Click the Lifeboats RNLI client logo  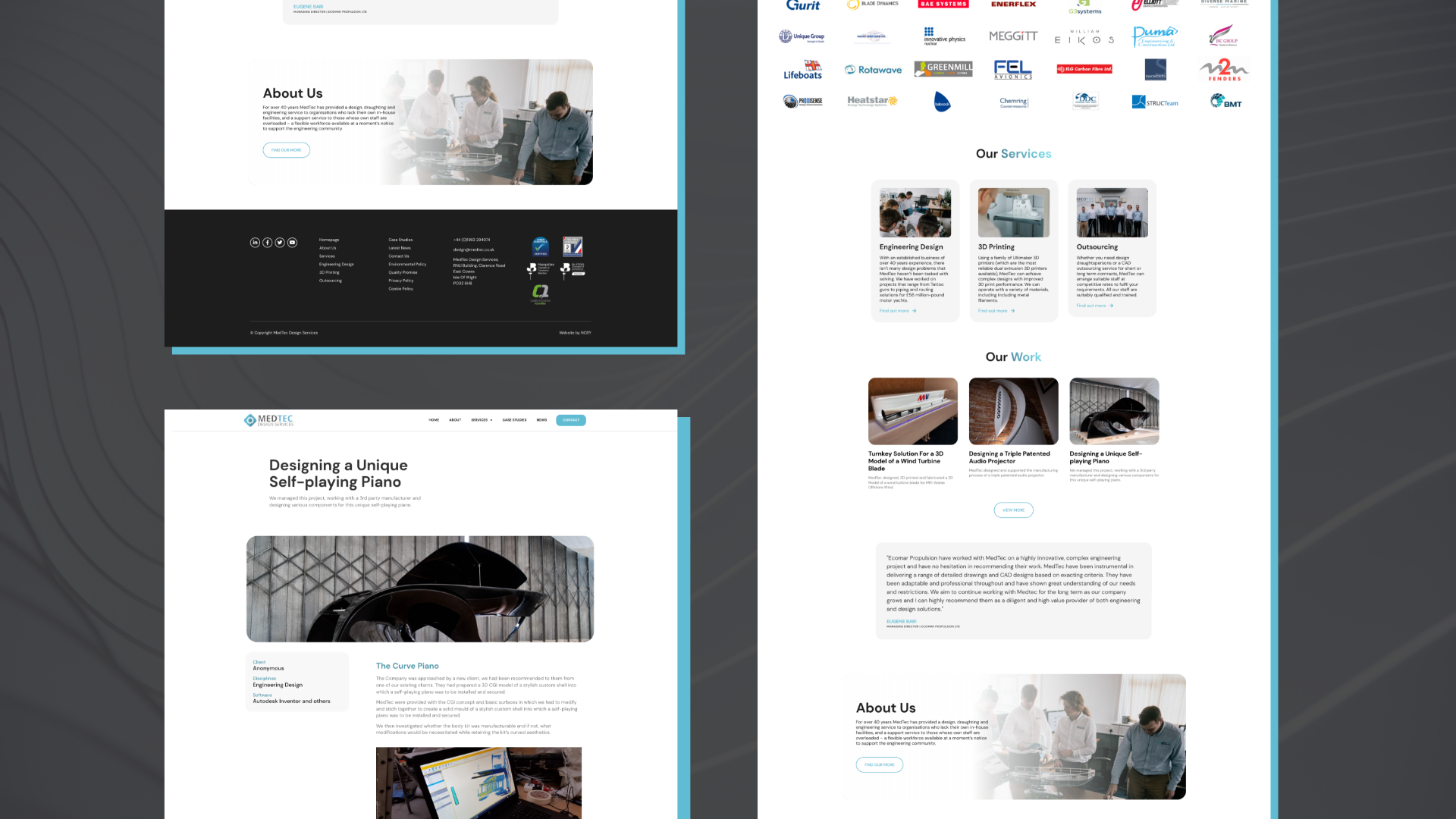[803, 70]
